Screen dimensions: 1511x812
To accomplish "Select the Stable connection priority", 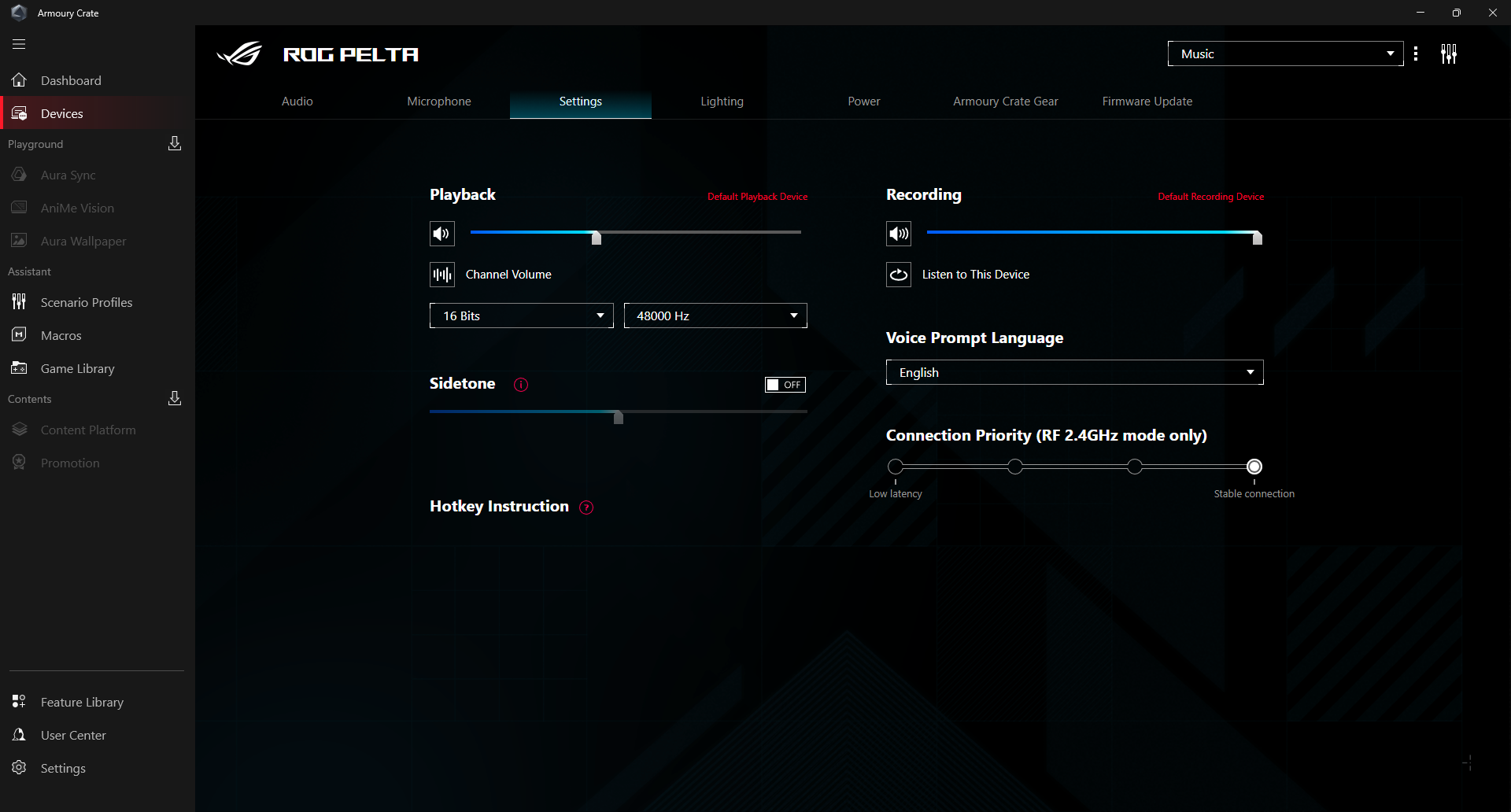I will tap(1254, 467).
